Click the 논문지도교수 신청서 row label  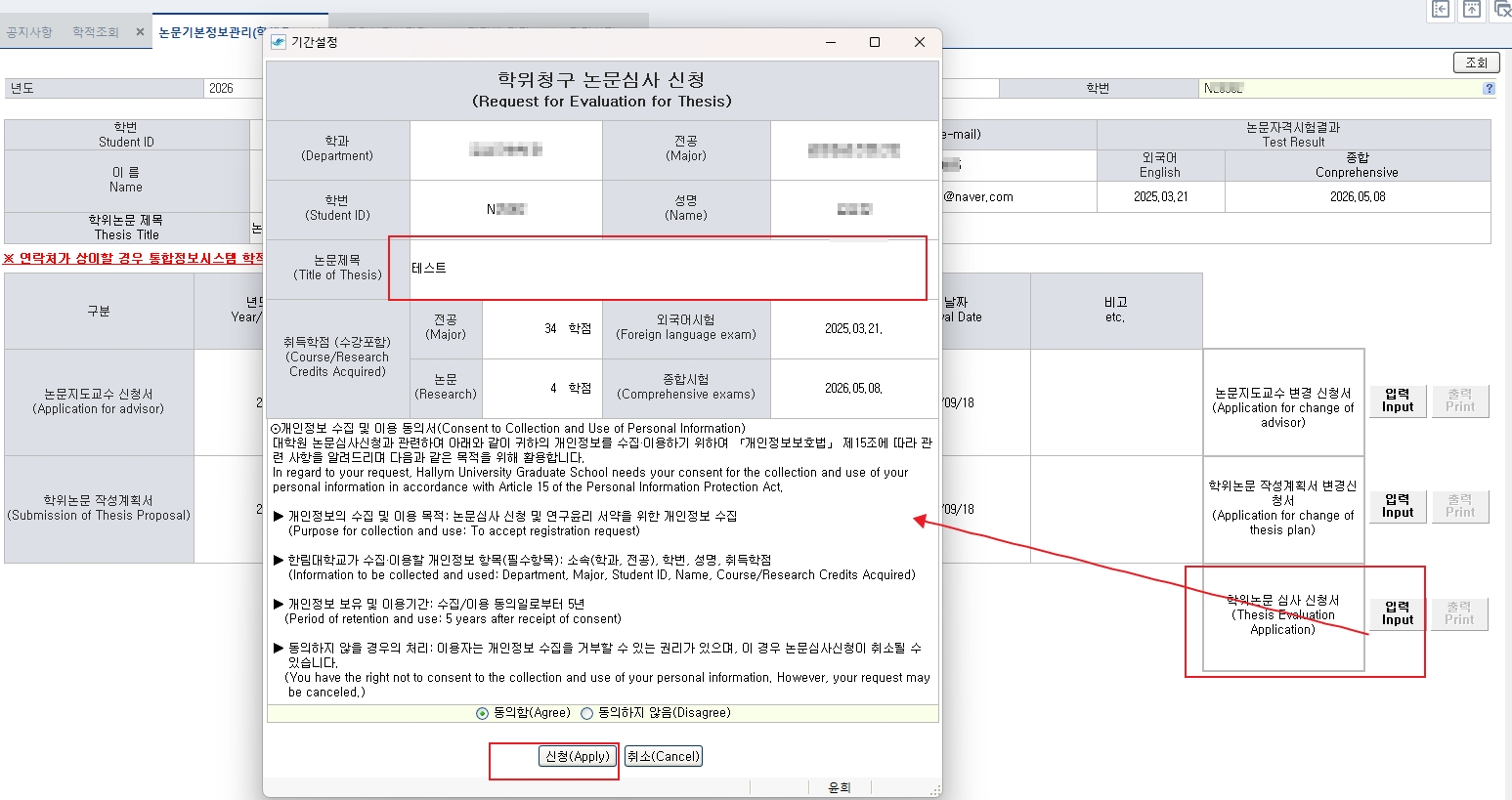click(x=99, y=401)
